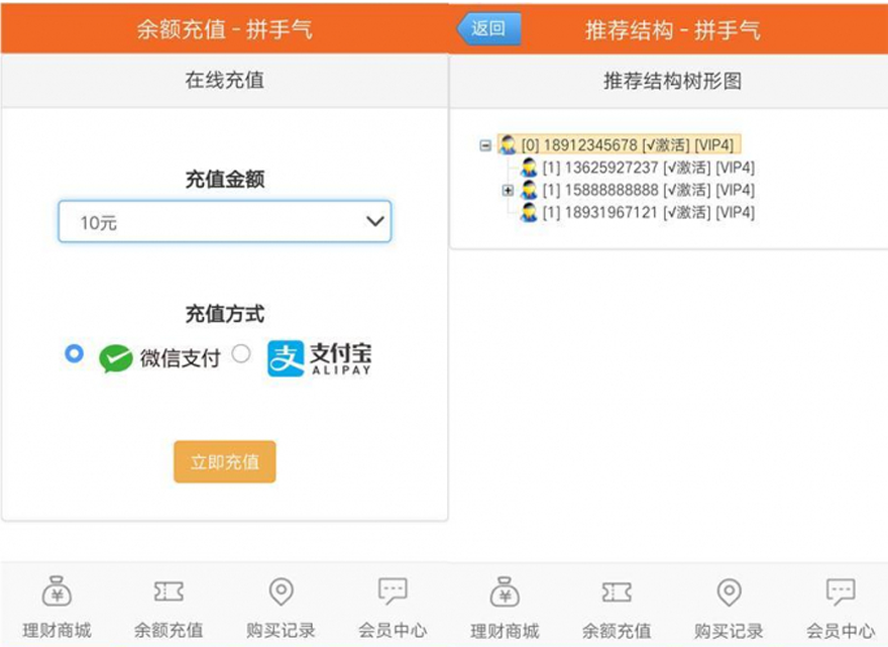Click the 返回 back button
This screenshot has height=647, width=888.
click(x=489, y=28)
